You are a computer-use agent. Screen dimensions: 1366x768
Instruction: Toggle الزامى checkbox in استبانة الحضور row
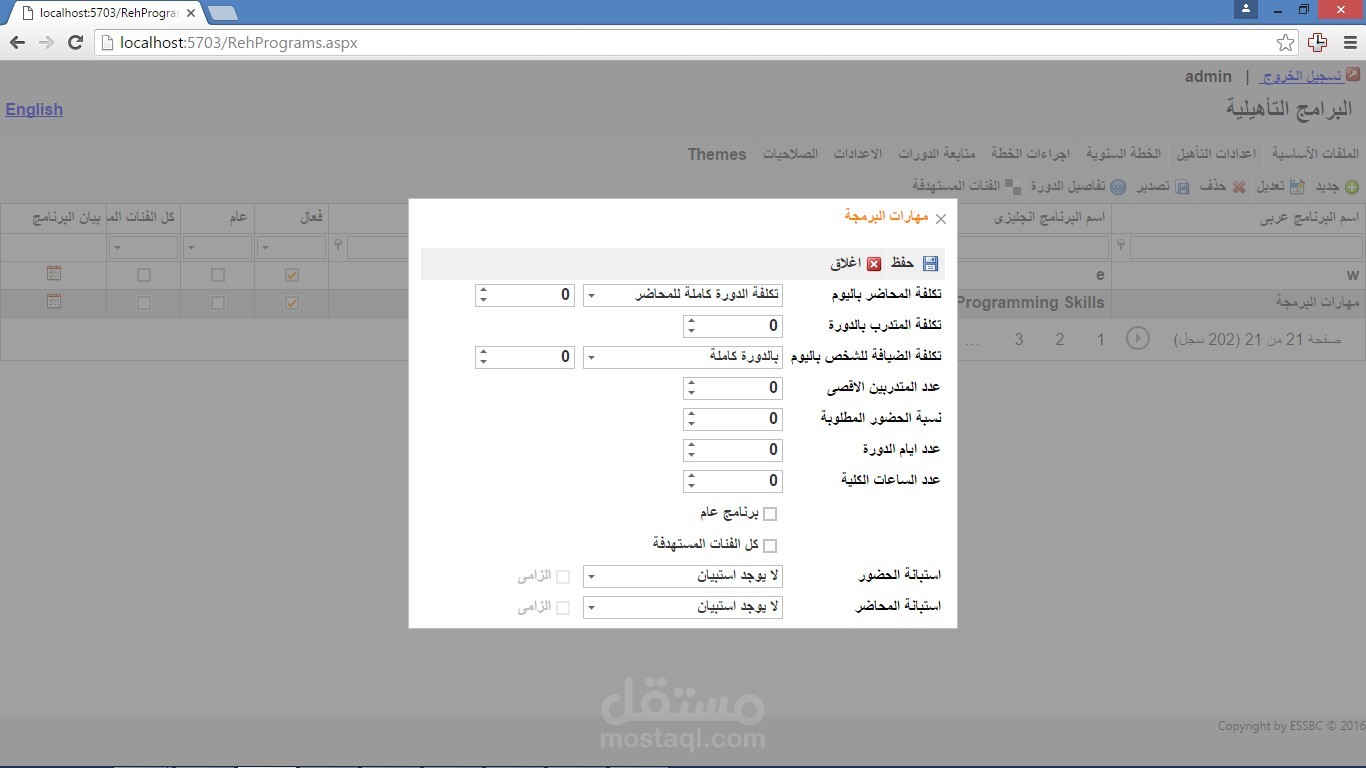coord(563,577)
